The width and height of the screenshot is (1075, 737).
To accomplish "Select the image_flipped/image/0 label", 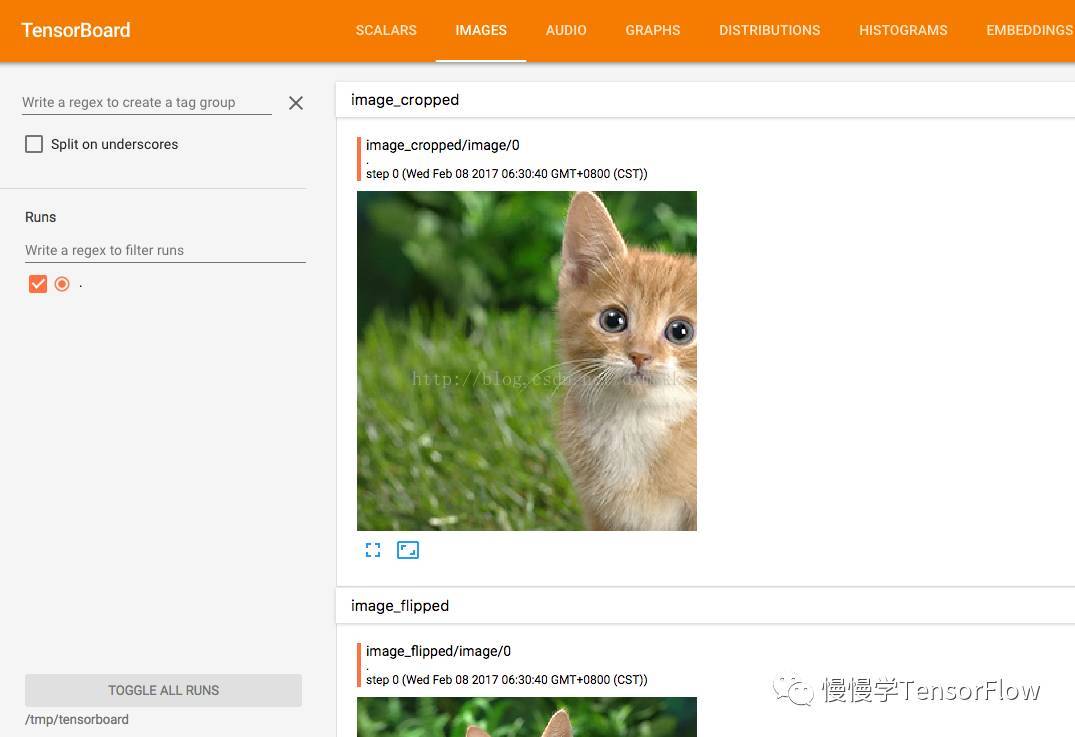I will pos(438,651).
